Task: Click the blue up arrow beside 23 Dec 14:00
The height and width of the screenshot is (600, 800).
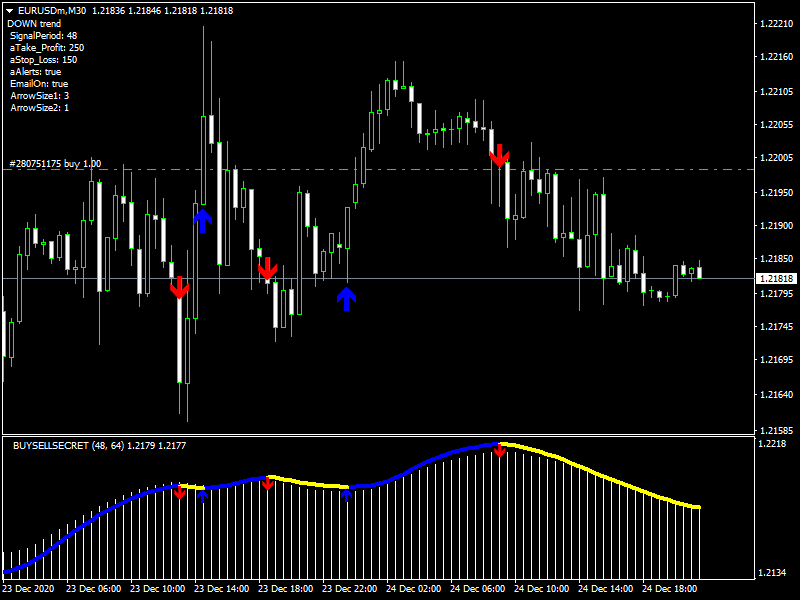Action: (203, 220)
